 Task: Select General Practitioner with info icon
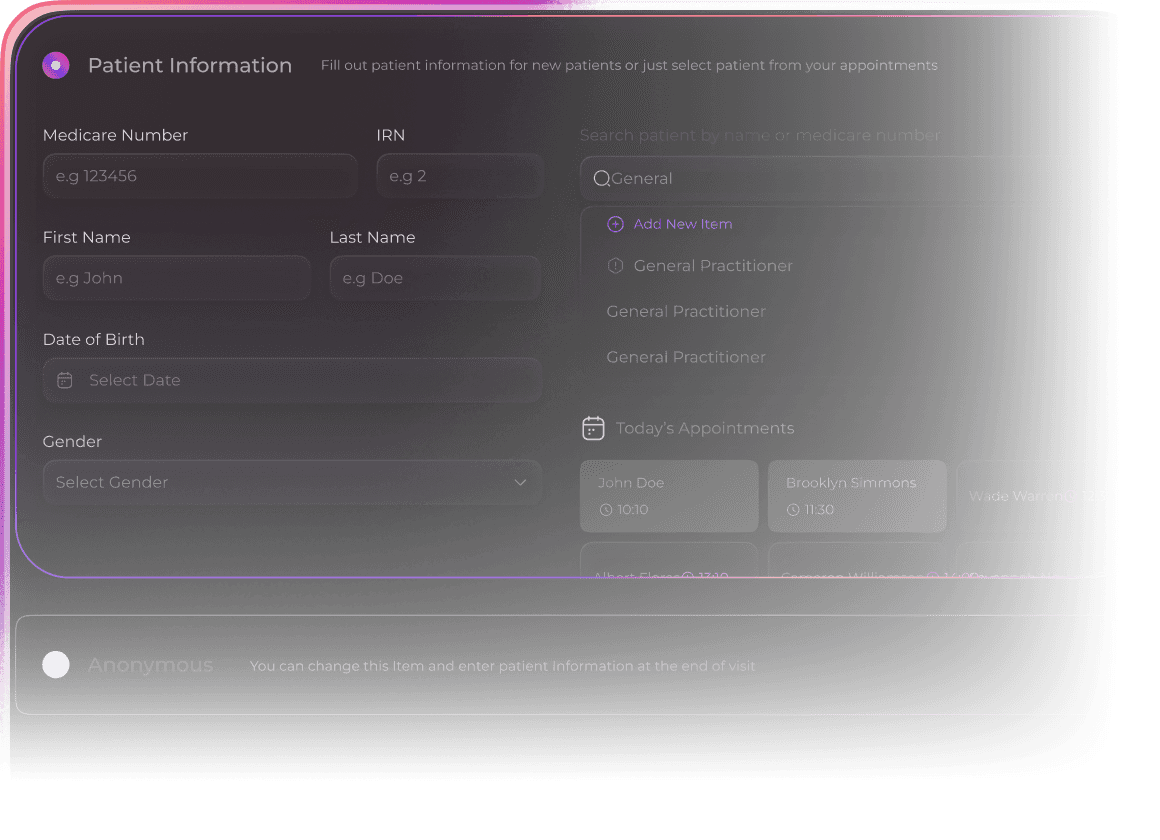[700, 266]
